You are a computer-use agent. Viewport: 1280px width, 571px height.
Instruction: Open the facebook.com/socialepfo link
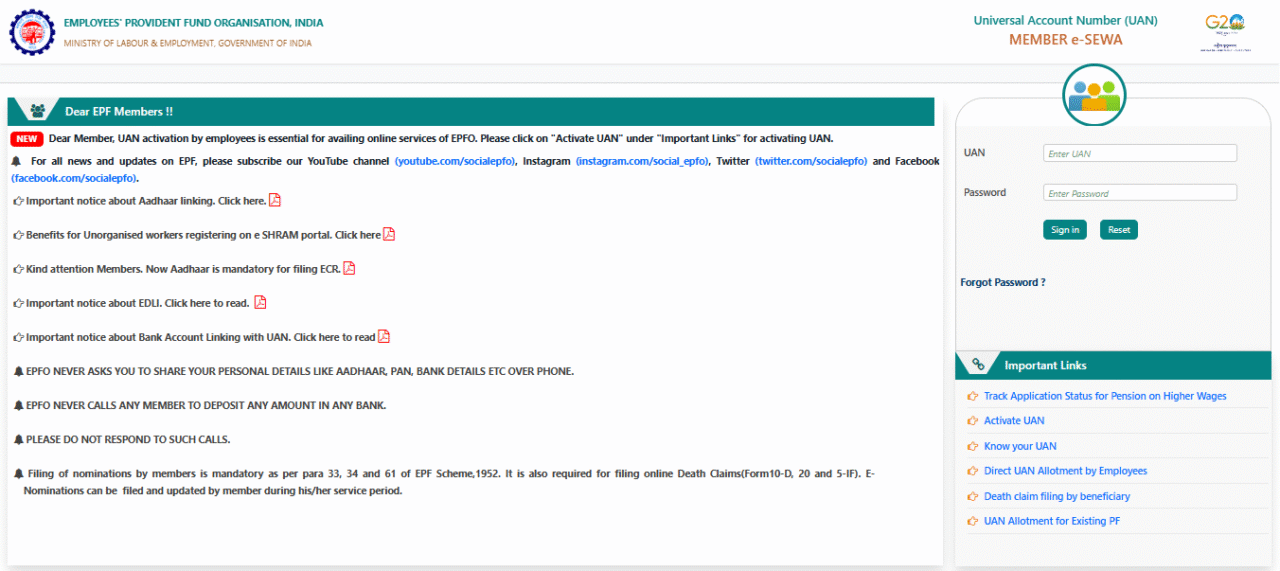click(75, 178)
